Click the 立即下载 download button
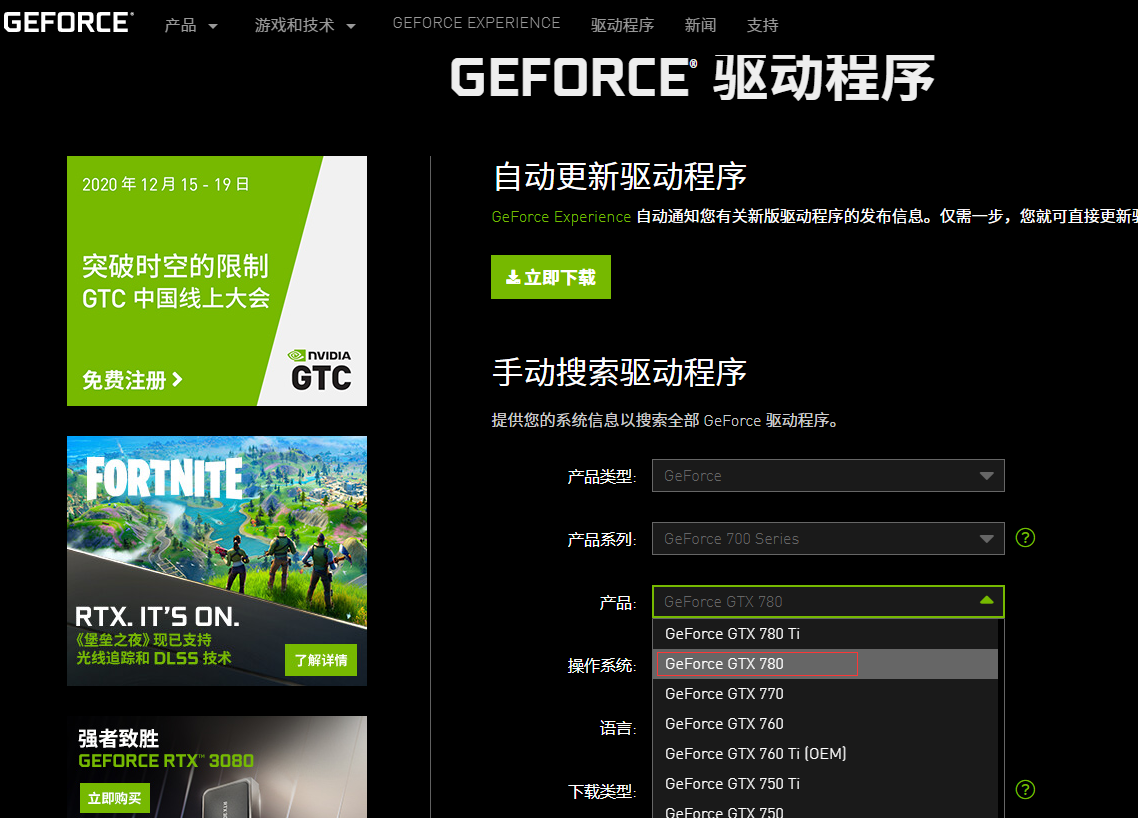 (550, 277)
